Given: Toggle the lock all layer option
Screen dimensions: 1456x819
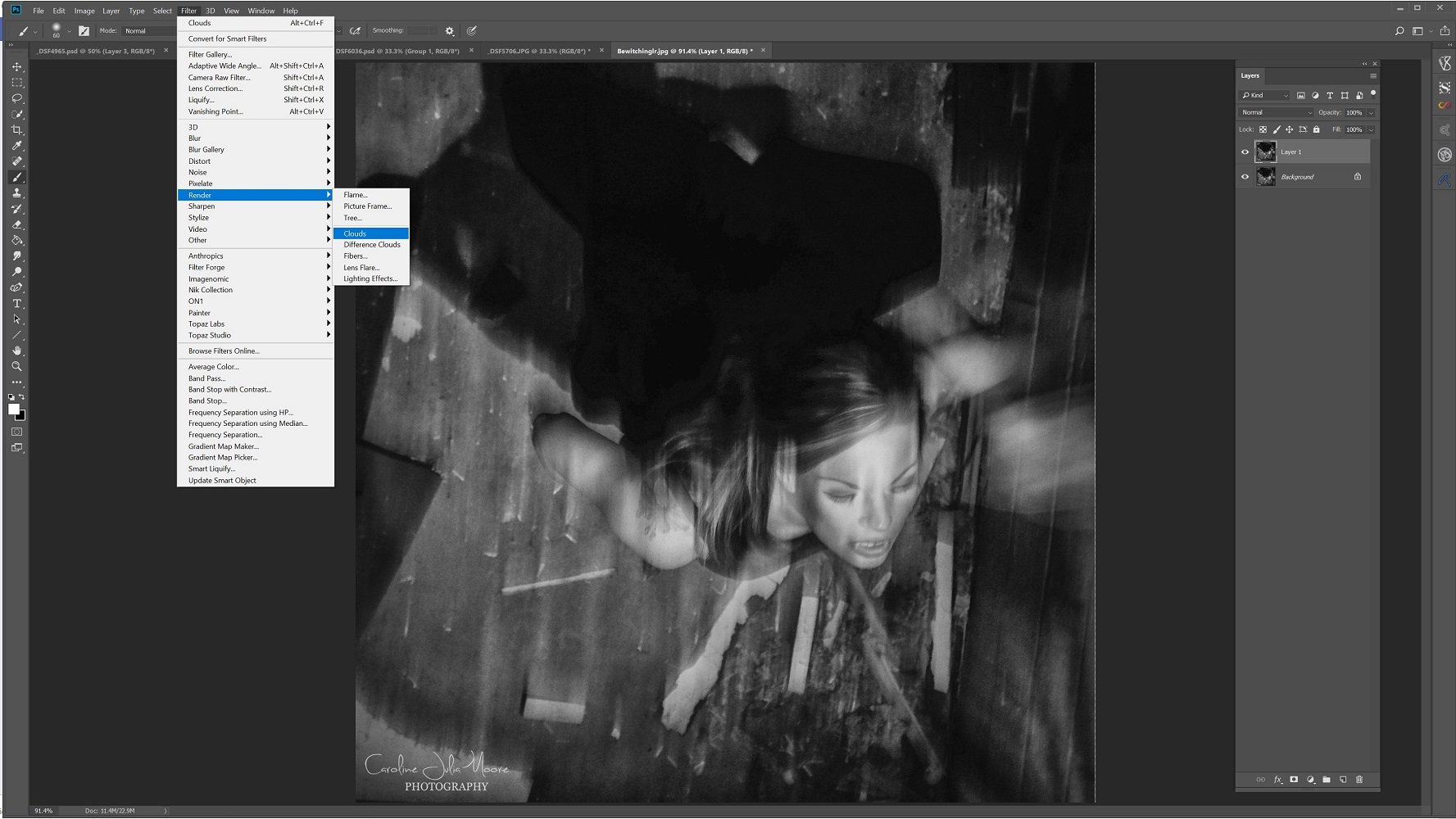Looking at the screenshot, I should (1317, 129).
